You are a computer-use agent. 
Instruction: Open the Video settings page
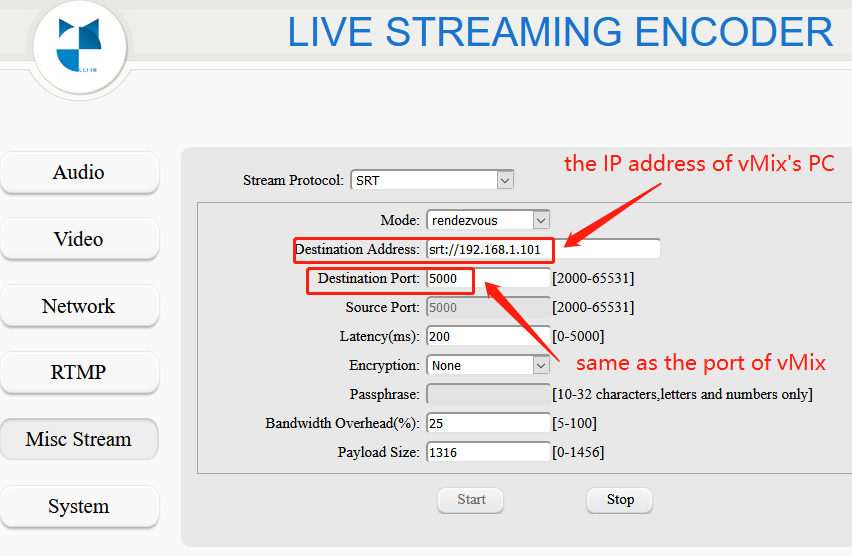(x=79, y=239)
